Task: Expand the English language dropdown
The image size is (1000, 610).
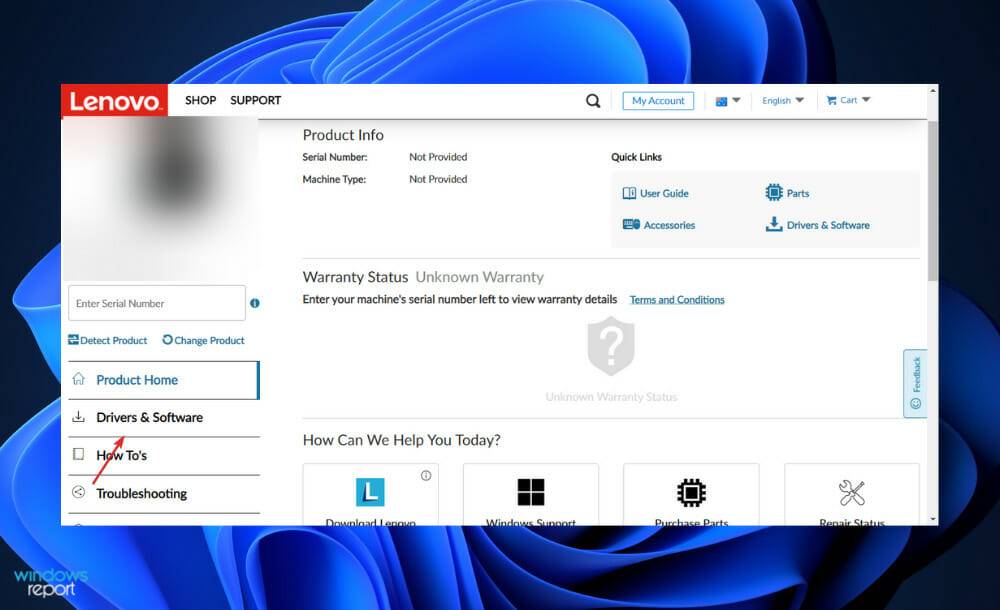Action: [x=782, y=100]
